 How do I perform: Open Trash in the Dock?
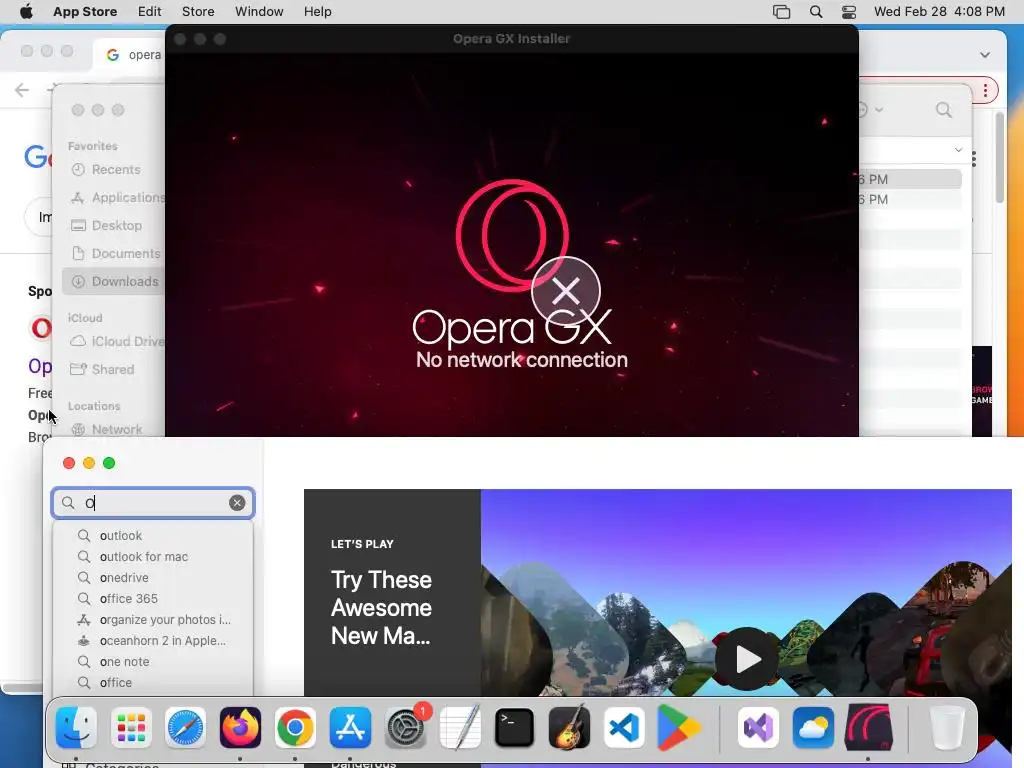946,728
